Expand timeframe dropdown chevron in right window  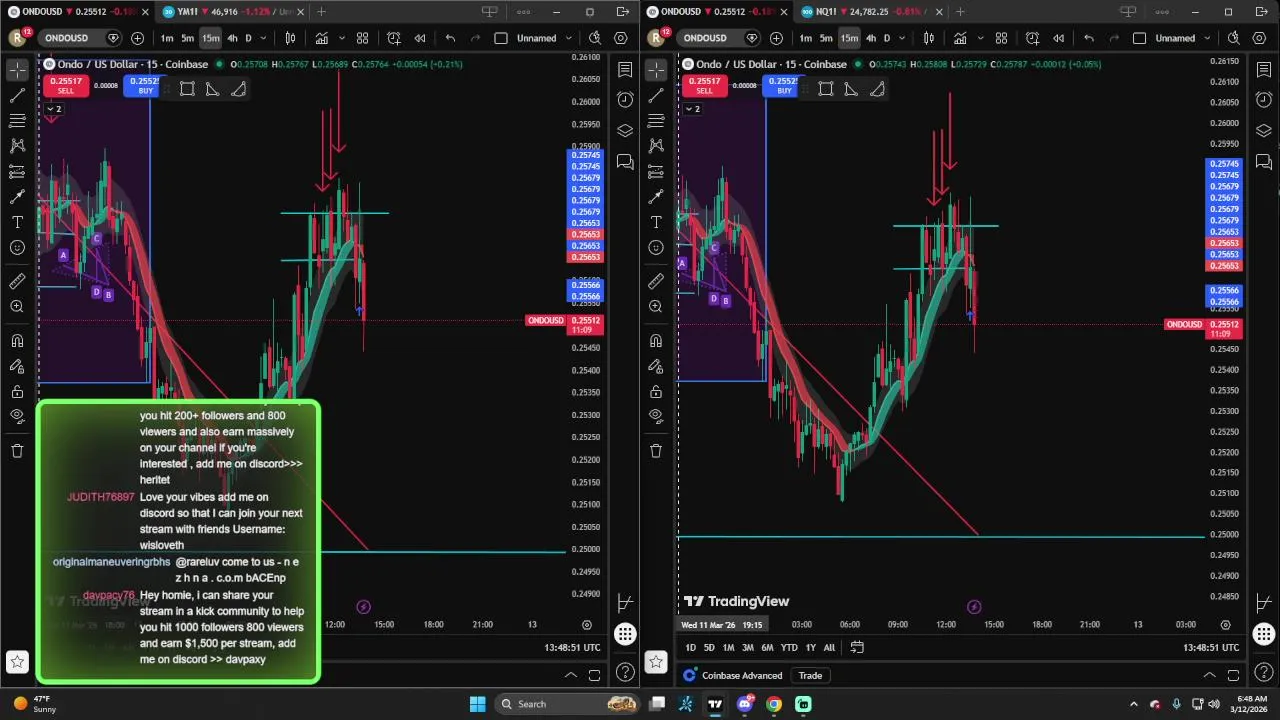(902, 38)
